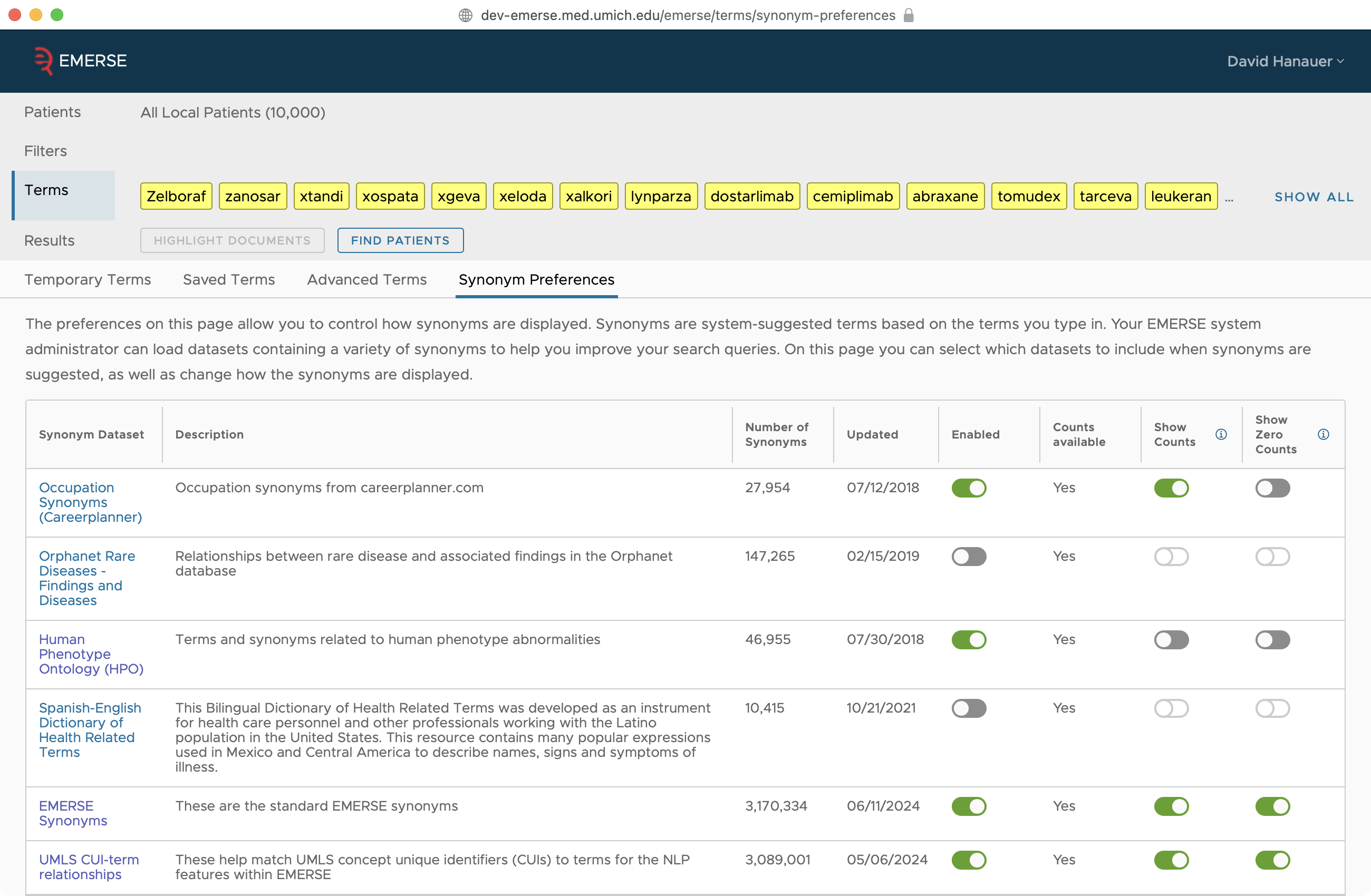Click the xgeva term chip
This screenshot has width=1371, height=896.
(459, 197)
